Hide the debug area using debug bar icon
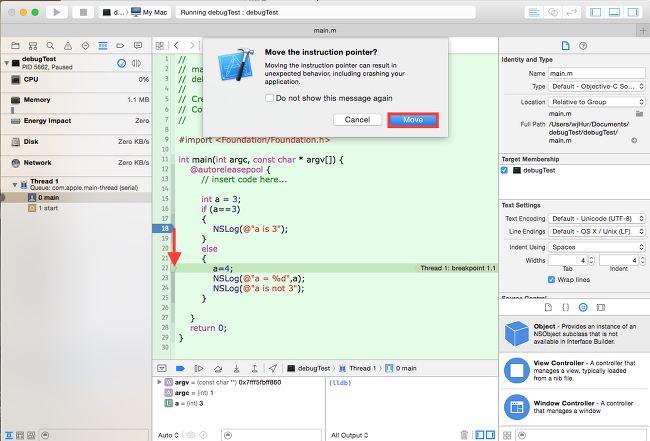The height and width of the screenshot is (441, 650). coord(162,368)
